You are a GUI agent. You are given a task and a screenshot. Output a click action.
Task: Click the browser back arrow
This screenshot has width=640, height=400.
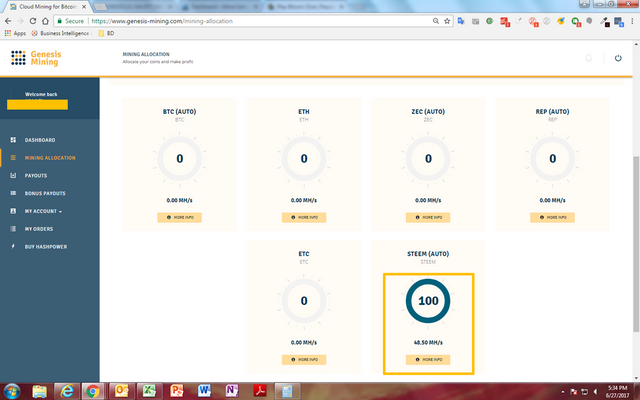[8, 21]
